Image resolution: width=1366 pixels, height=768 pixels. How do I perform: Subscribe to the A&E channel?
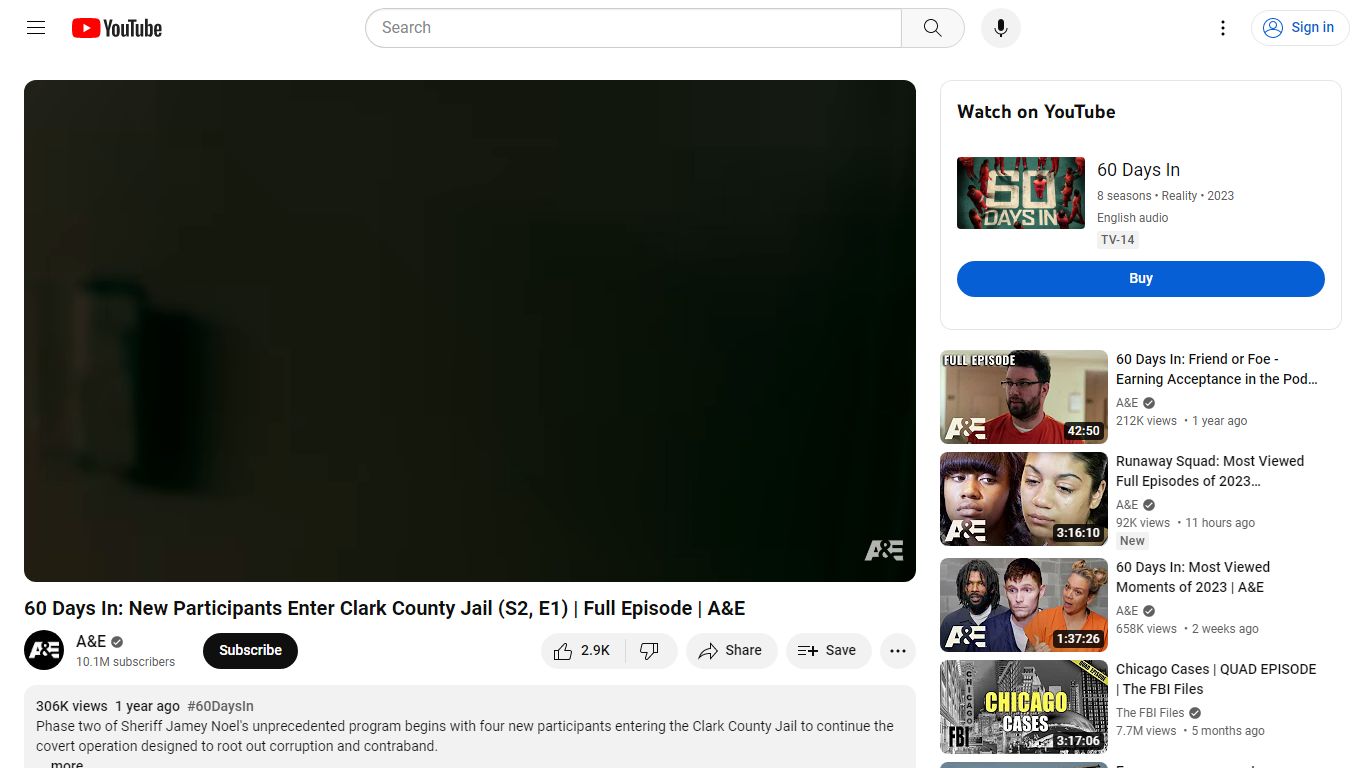tap(250, 650)
